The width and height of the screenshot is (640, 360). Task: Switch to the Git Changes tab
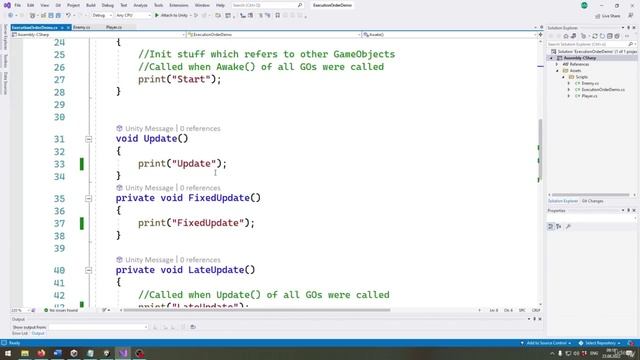592,201
